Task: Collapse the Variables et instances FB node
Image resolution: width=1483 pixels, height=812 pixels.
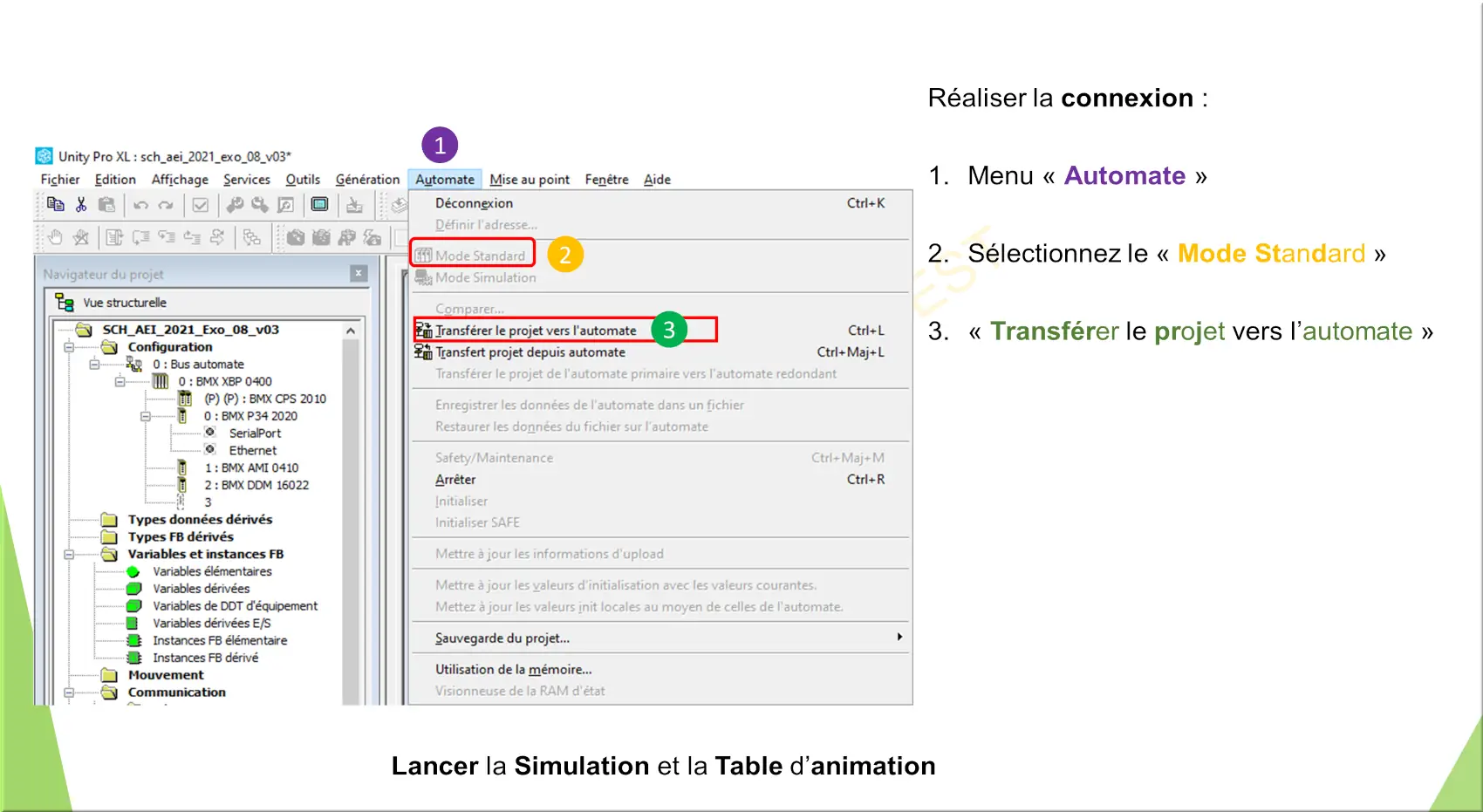Action: (x=69, y=554)
